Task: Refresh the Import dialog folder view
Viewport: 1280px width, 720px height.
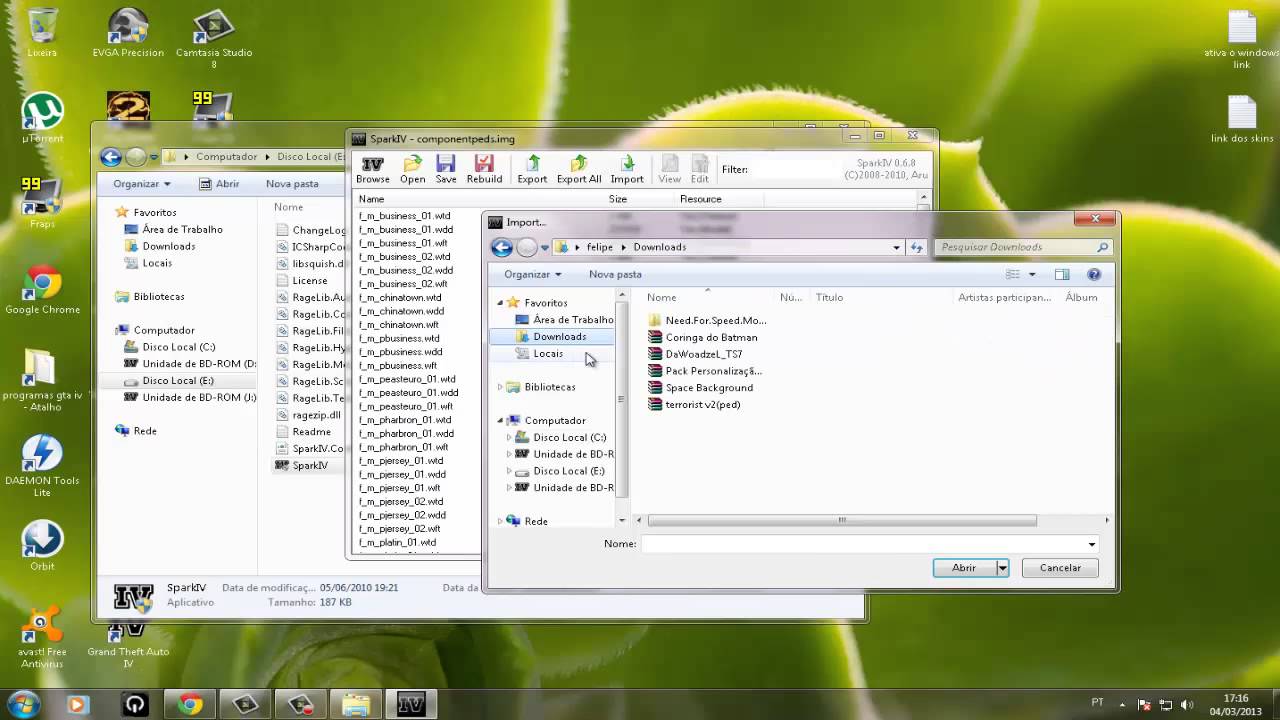Action: 917,247
